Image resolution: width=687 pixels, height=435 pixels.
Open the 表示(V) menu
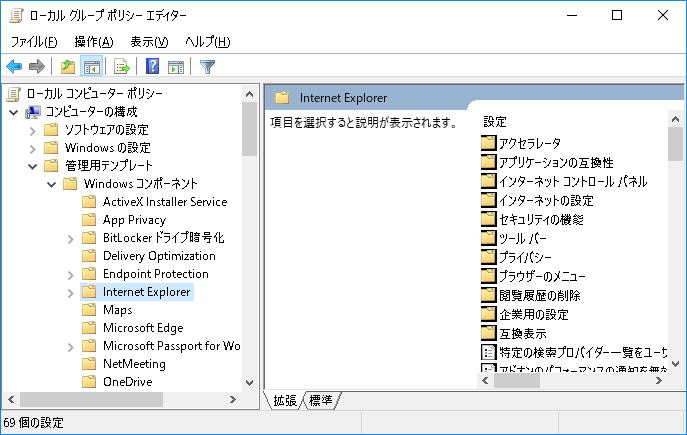(149, 42)
